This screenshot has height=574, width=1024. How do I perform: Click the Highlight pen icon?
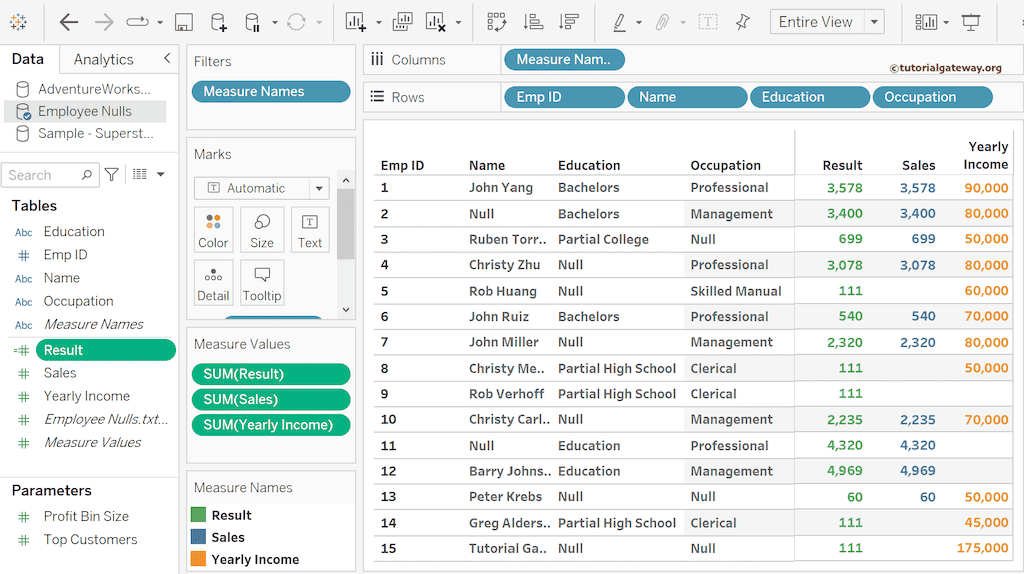619,22
